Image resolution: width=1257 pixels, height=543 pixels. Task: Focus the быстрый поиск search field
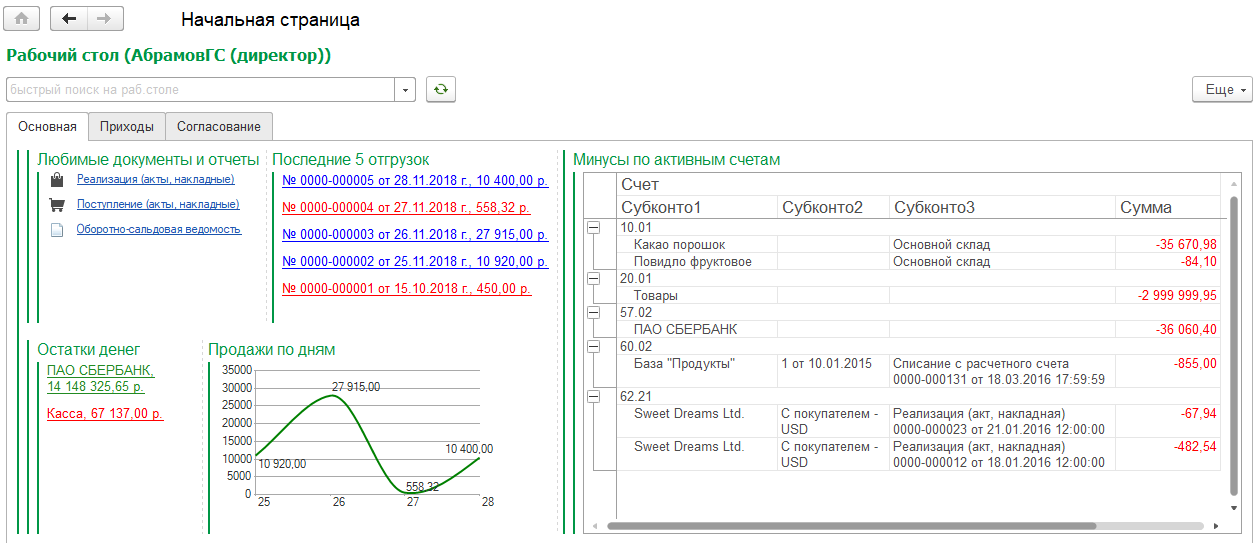[201, 89]
